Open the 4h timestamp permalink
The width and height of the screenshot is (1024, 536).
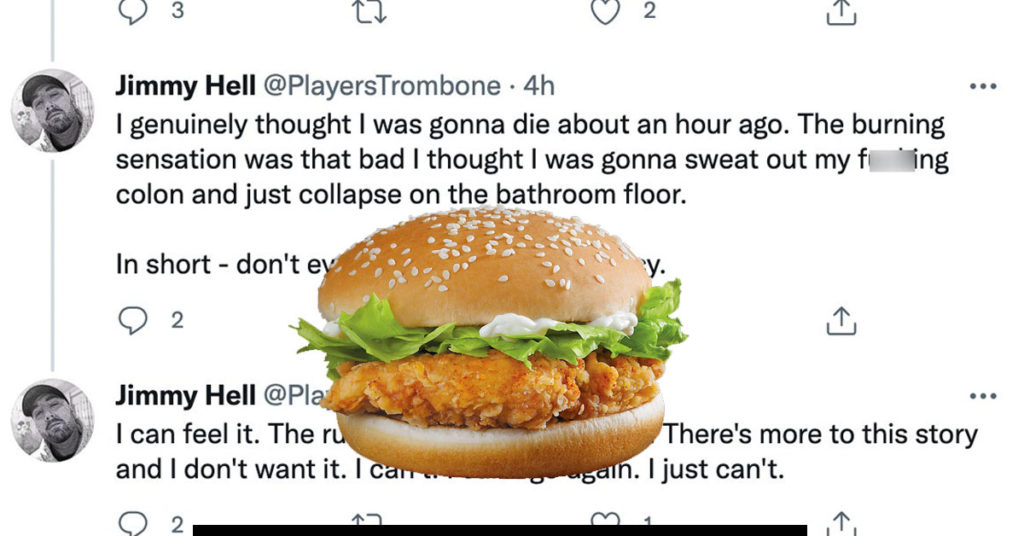tap(539, 86)
